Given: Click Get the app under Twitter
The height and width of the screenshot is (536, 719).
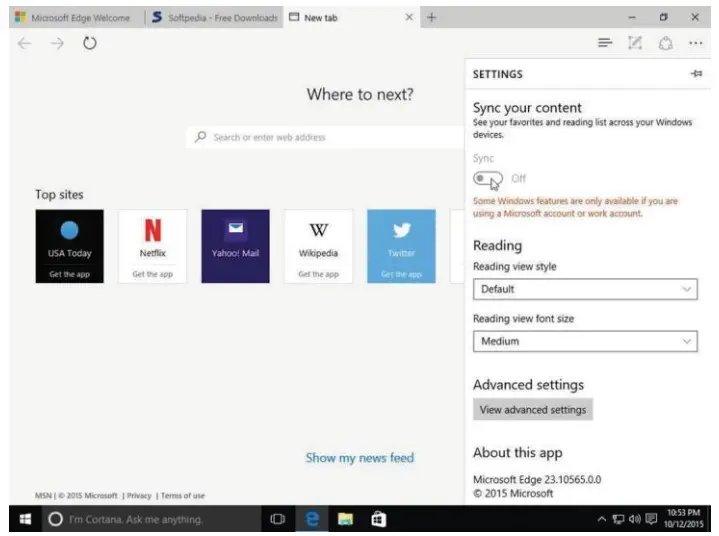Looking at the screenshot, I should click(401, 274).
